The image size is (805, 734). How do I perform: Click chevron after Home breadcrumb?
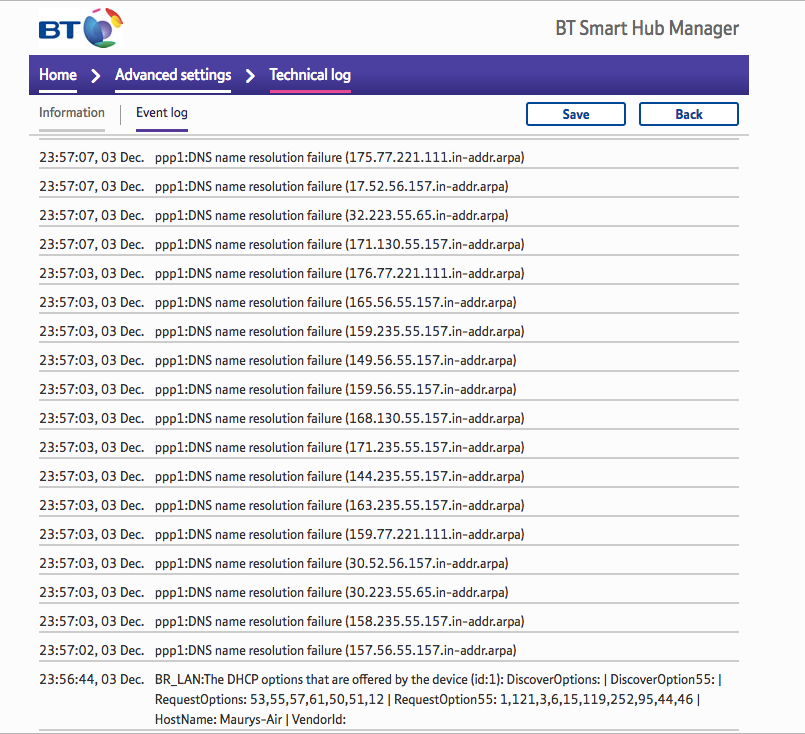click(x=95, y=76)
